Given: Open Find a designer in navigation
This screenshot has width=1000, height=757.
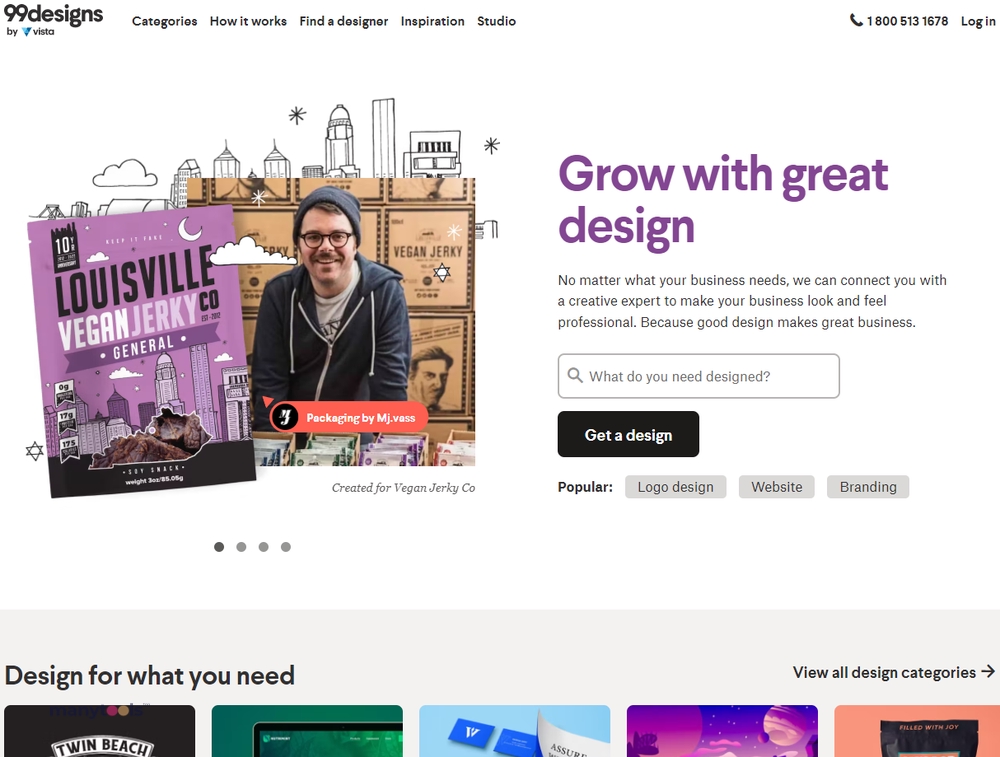Looking at the screenshot, I should tap(344, 21).
